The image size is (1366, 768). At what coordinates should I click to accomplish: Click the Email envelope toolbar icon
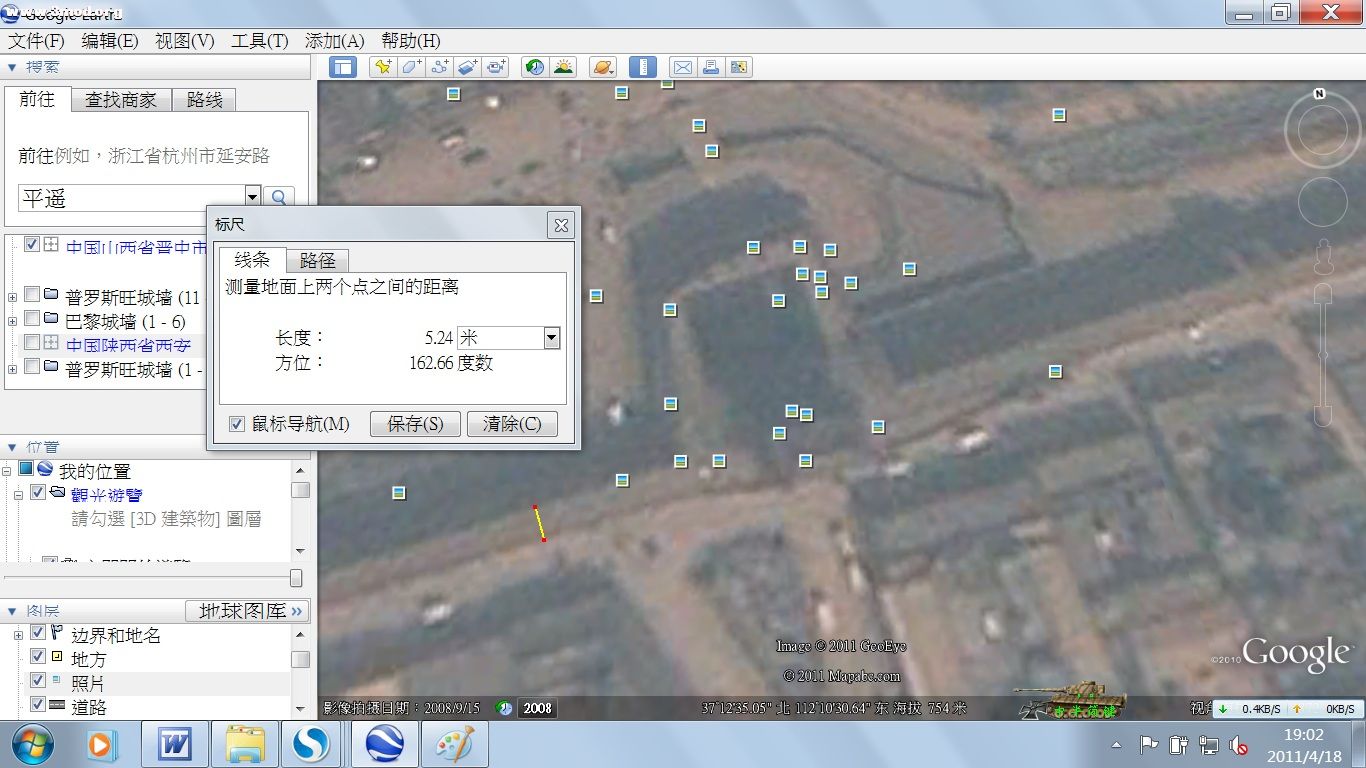pyautogui.click(x=682, y=67)
